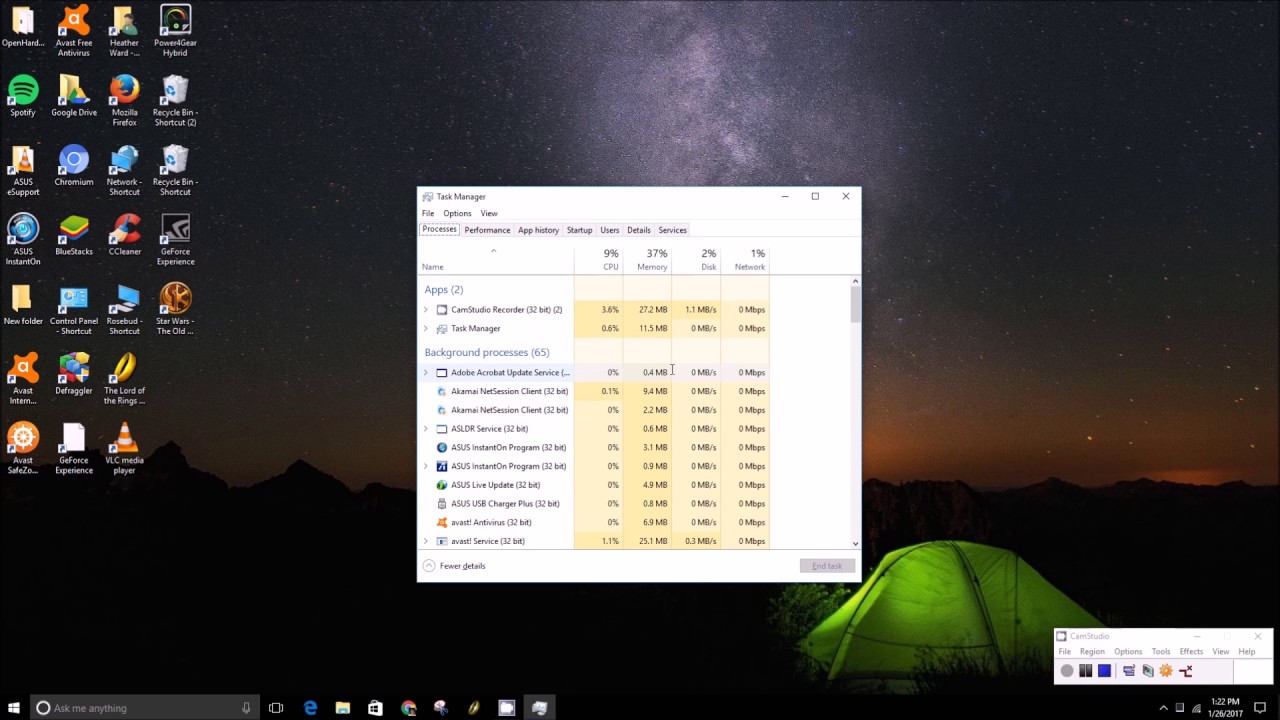
Task: Open Task Manager's Options menu
Action: (457, 213)
